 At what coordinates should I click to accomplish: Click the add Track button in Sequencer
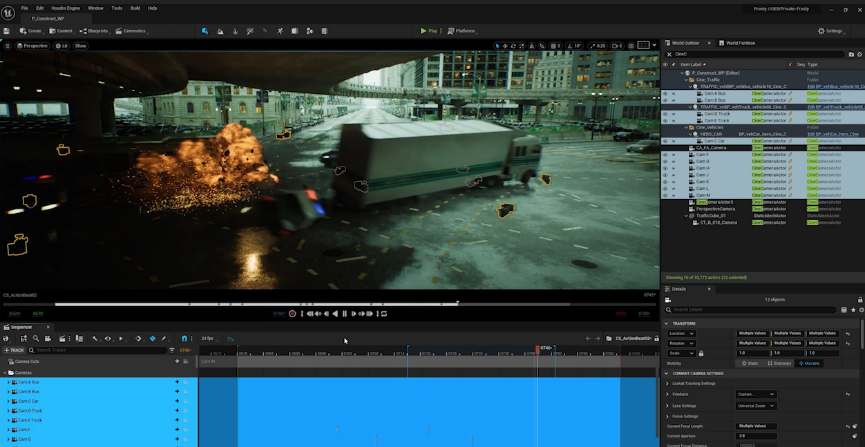tap(16, 350)
